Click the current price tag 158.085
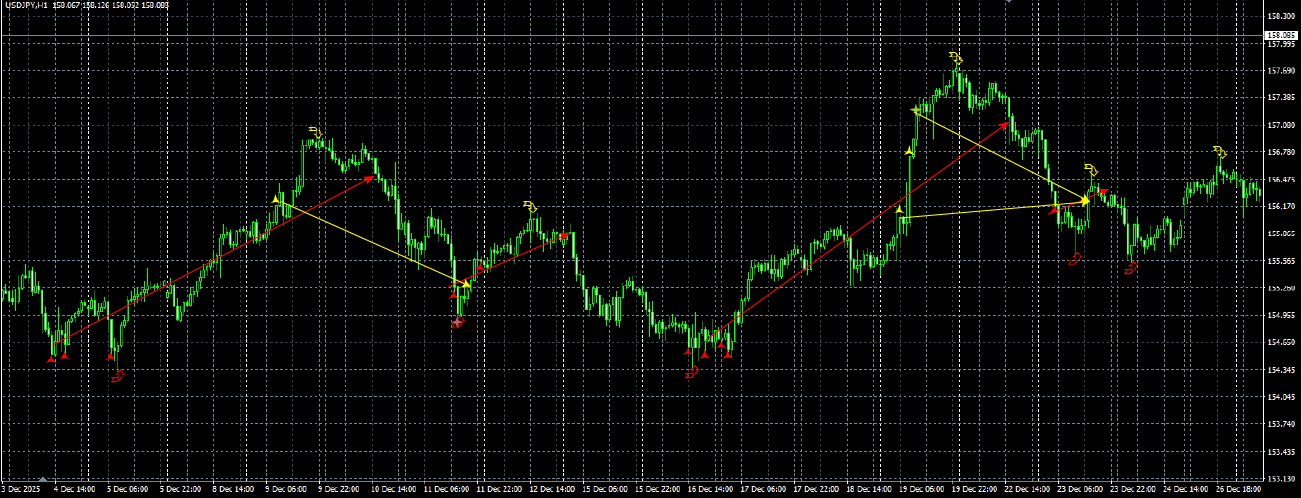 [1282, 35]
